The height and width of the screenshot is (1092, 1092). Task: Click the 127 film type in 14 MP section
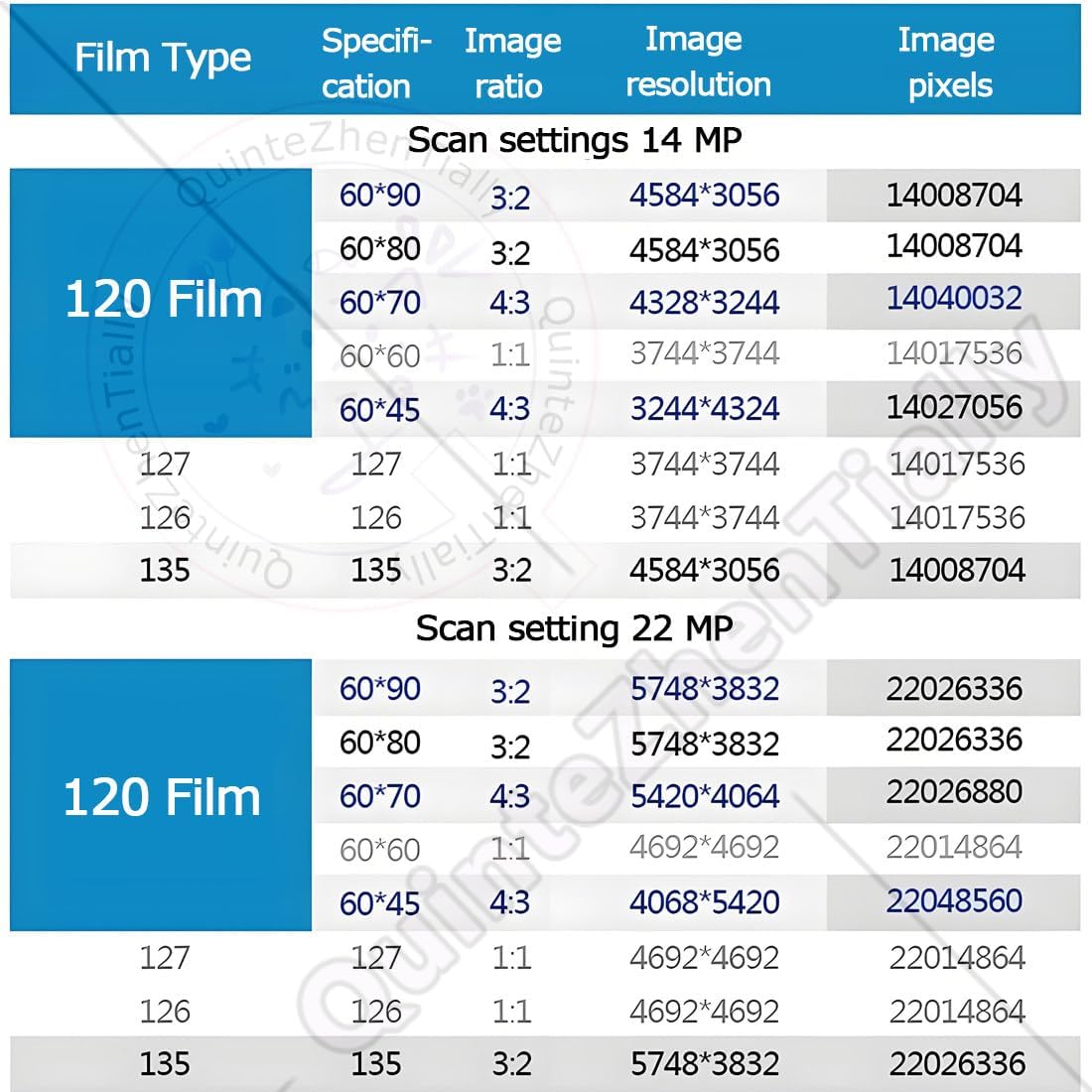point(165,464)
